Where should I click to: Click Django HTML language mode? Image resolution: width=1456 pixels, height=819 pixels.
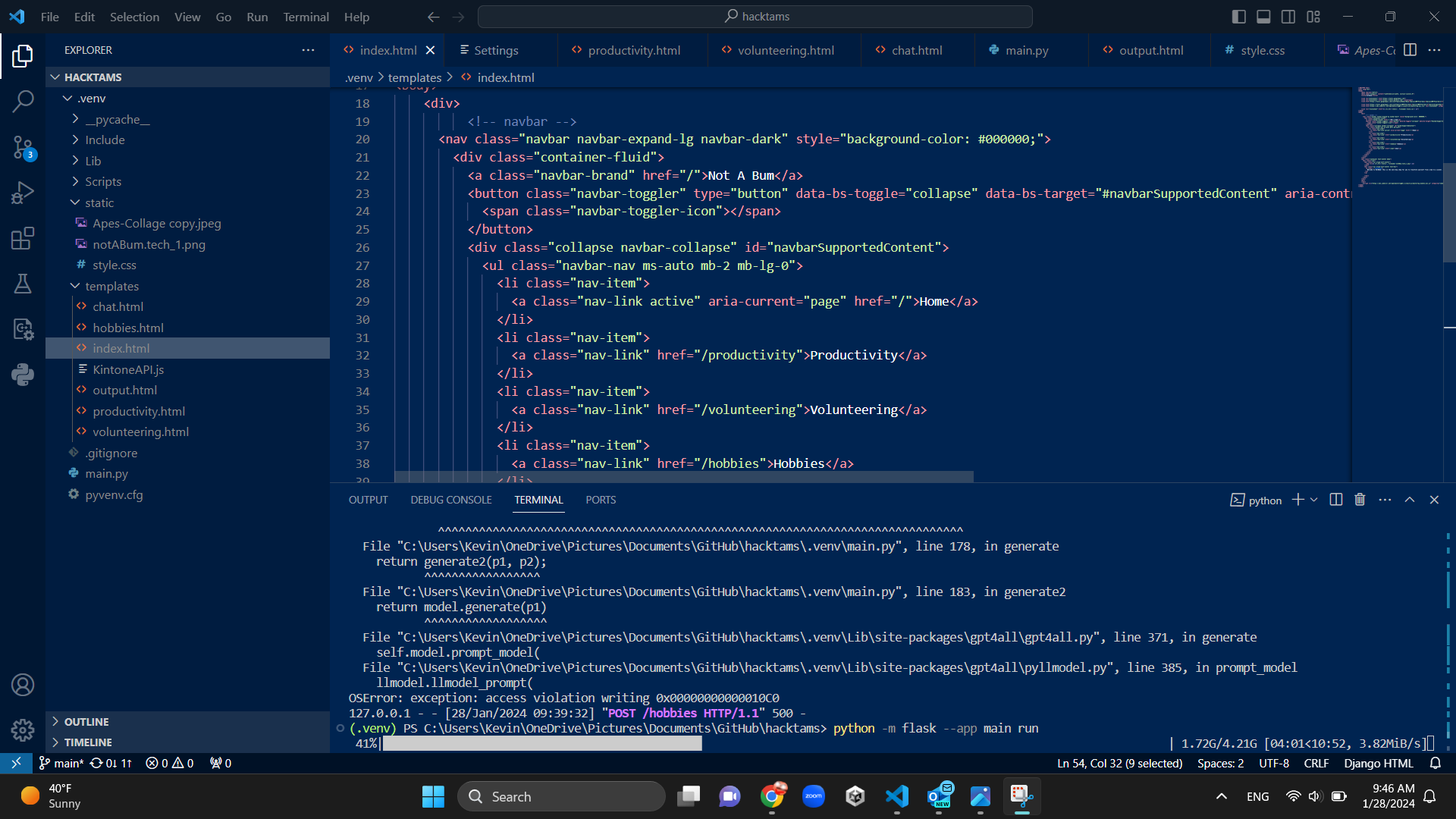tap(1378, 764)
